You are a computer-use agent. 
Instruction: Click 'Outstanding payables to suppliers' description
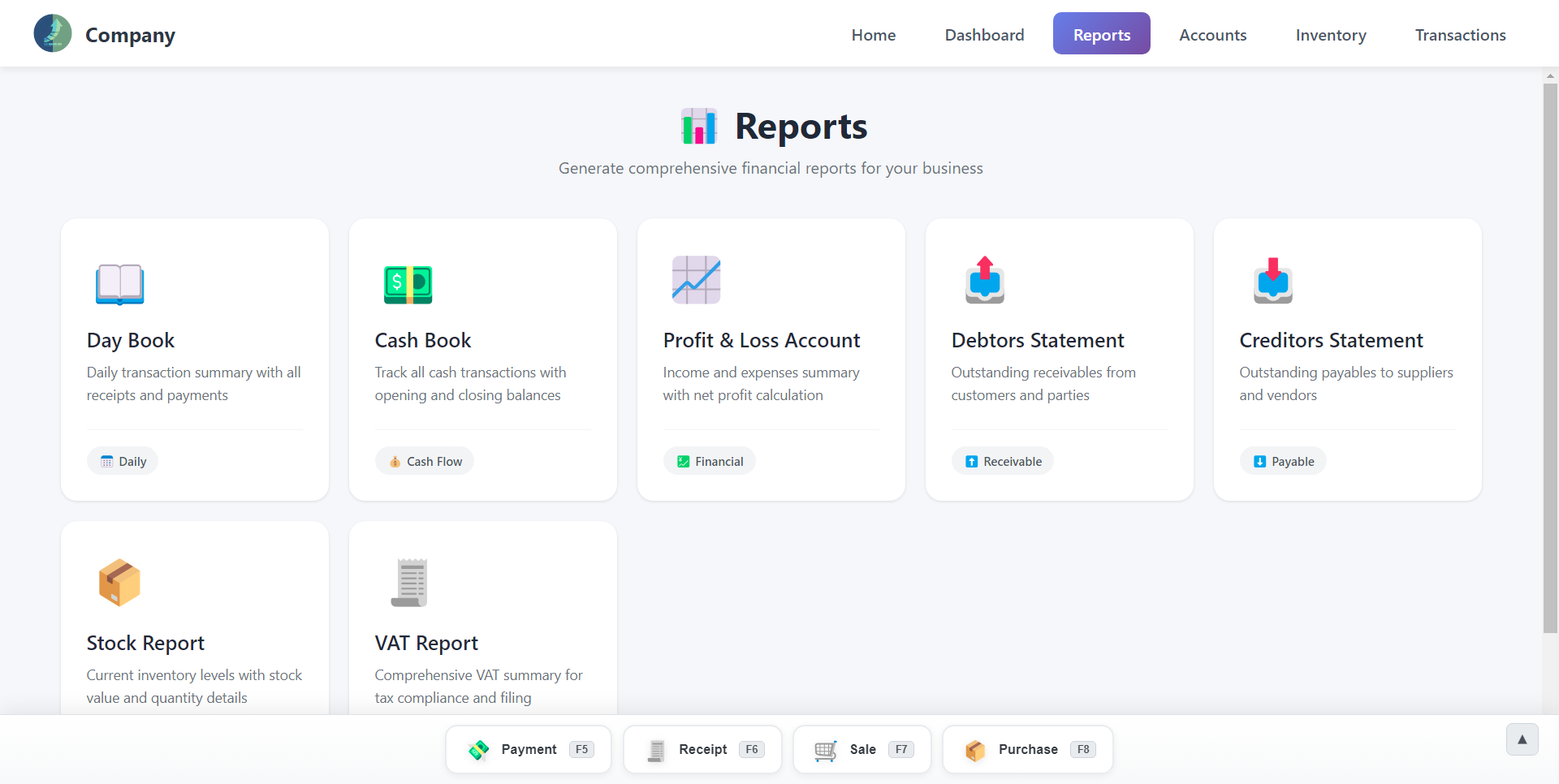coord(1346,384)
